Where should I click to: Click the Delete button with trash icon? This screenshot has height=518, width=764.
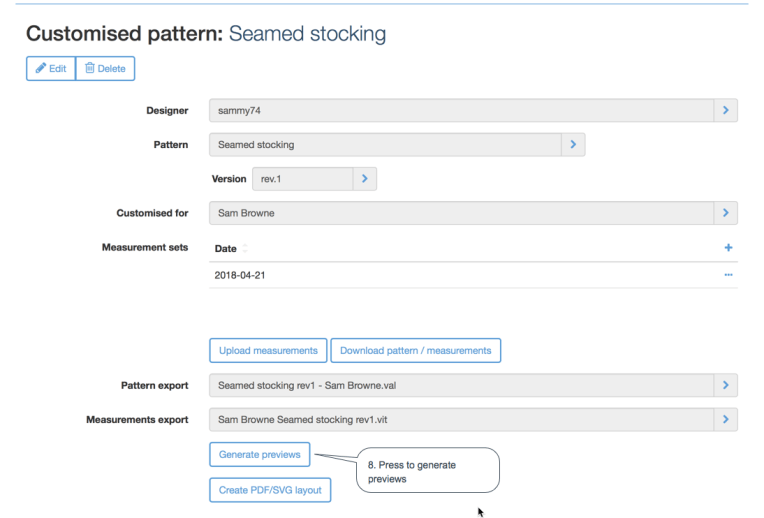105,68
